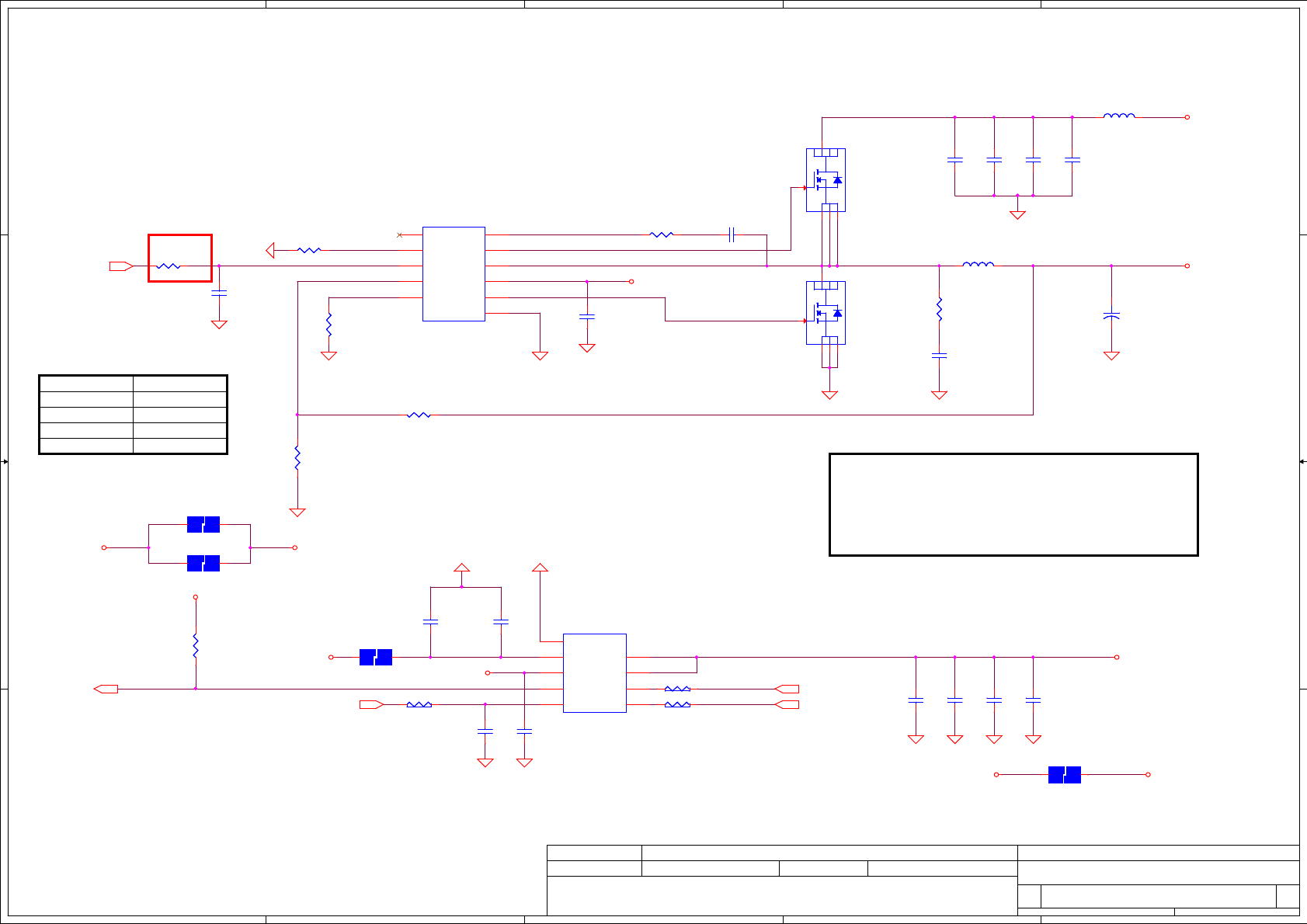
Task: Select the resistor next to the left input port
Action: tap(169, 266)
